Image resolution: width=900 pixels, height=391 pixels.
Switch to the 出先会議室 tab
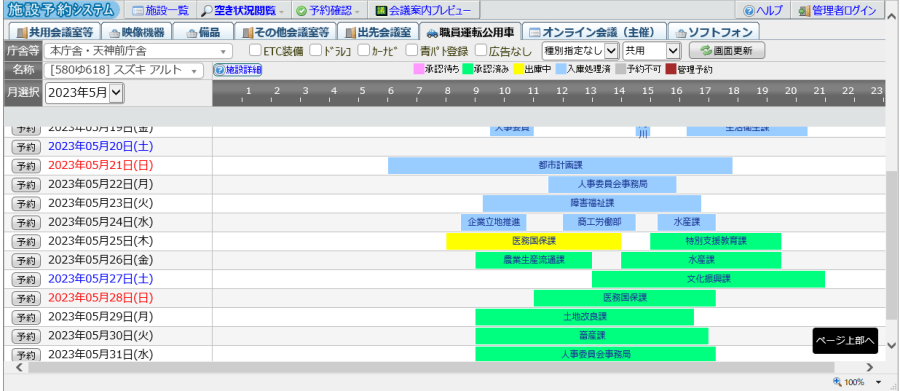point(377,32)
